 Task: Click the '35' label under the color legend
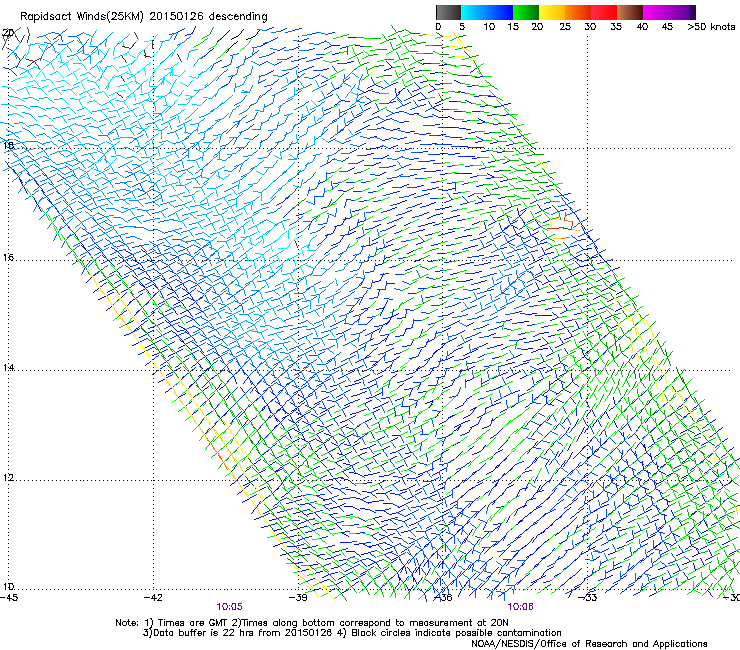click(x=616, y=27)
